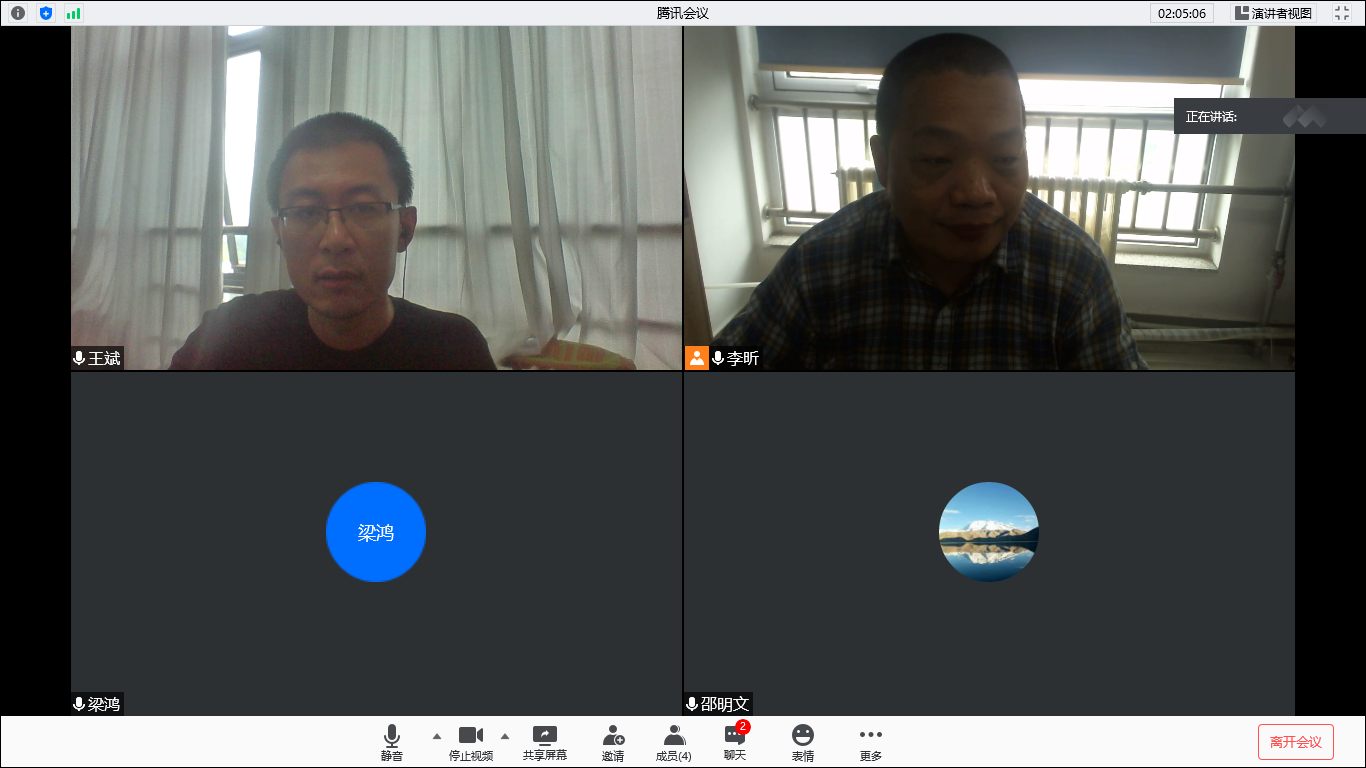Click the blue security shield icon
The height and width of the screenshot is (768, 1366).
tap(45, 13)
